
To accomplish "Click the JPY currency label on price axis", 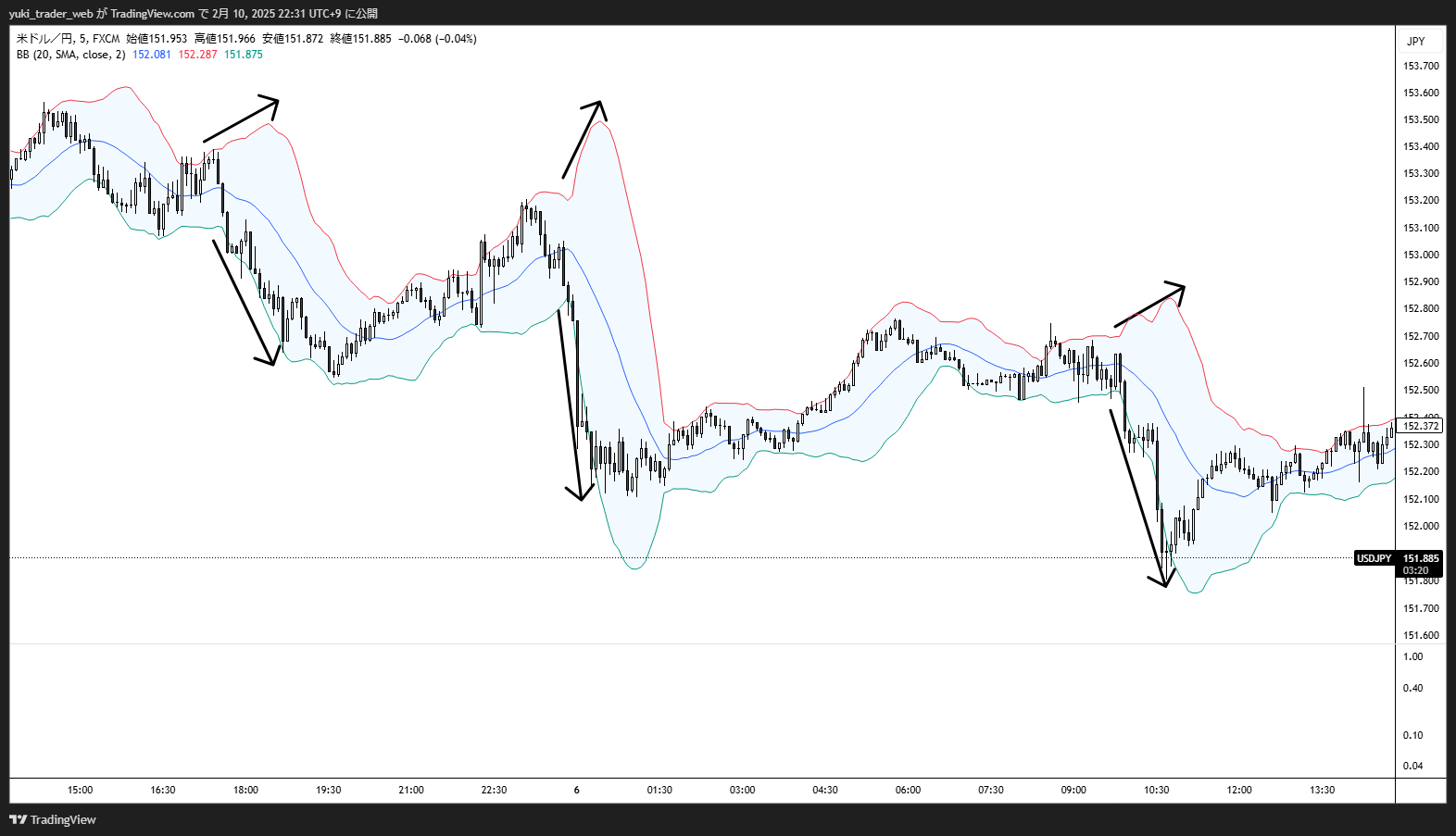I will click(x=1416, y=41).
